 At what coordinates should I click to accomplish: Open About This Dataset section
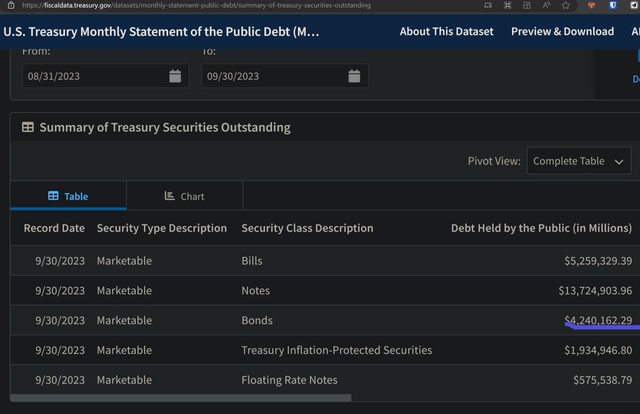(446, 31)
